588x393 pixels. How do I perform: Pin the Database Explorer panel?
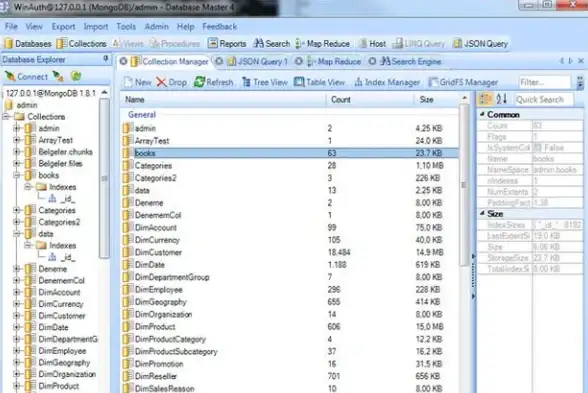pyautogui.click(x=105, y=59)
